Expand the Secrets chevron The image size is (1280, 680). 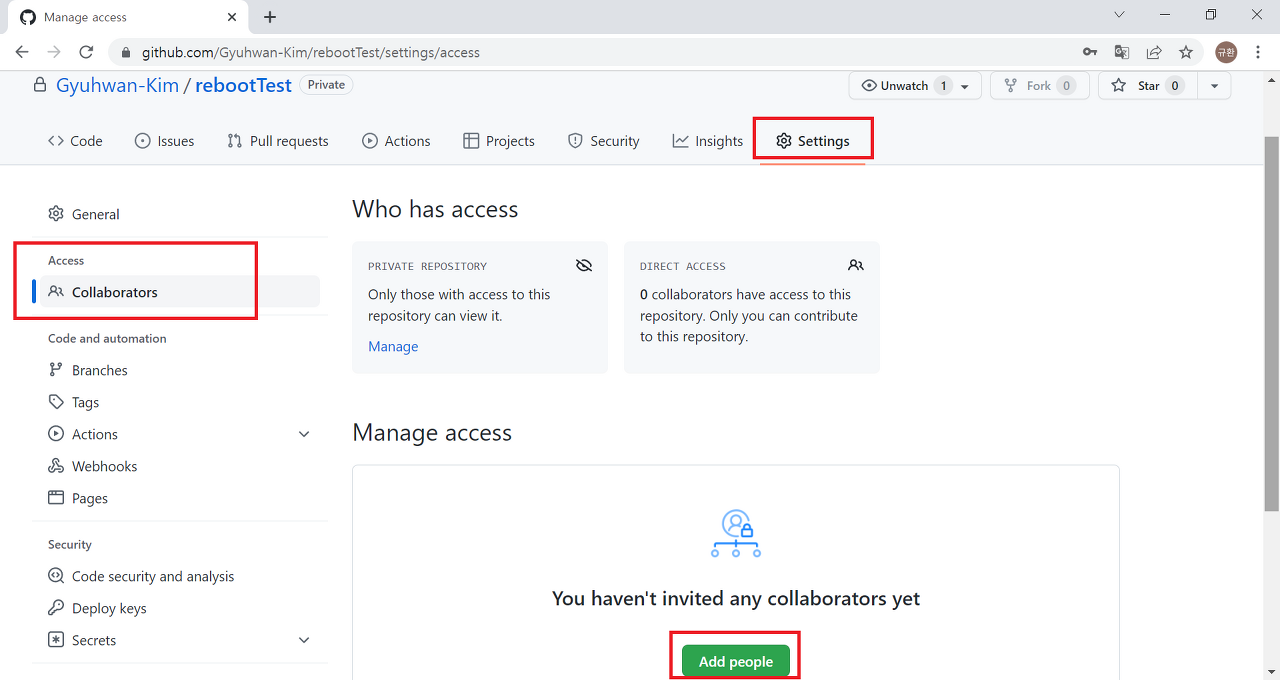[x=304, y=640]
